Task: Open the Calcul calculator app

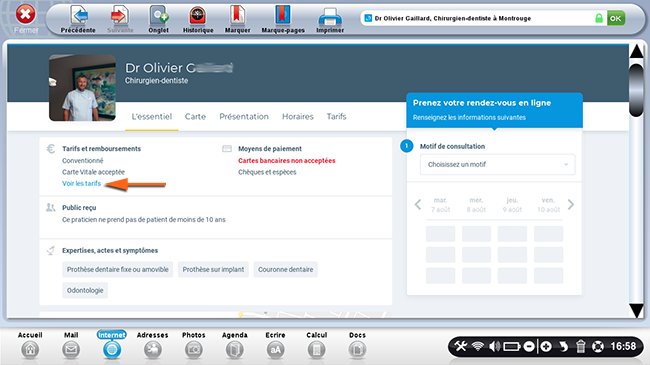Action: click(317, 345)
